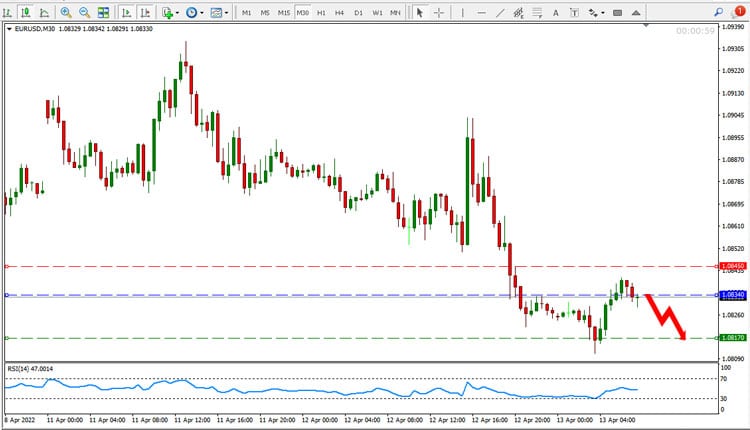Switch to line chart display

44,12
